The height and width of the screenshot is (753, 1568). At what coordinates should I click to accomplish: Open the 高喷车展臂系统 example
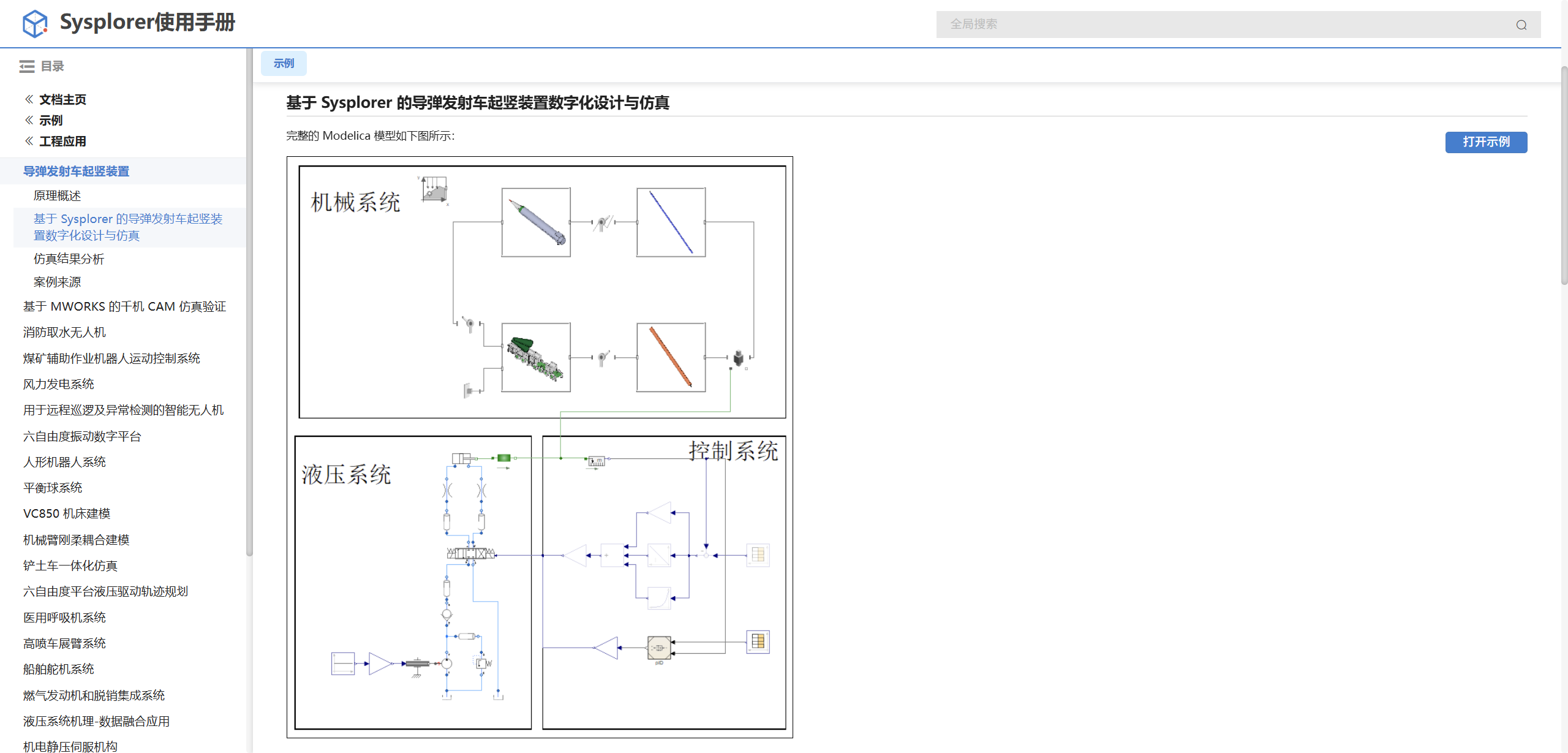pos(65,643)
